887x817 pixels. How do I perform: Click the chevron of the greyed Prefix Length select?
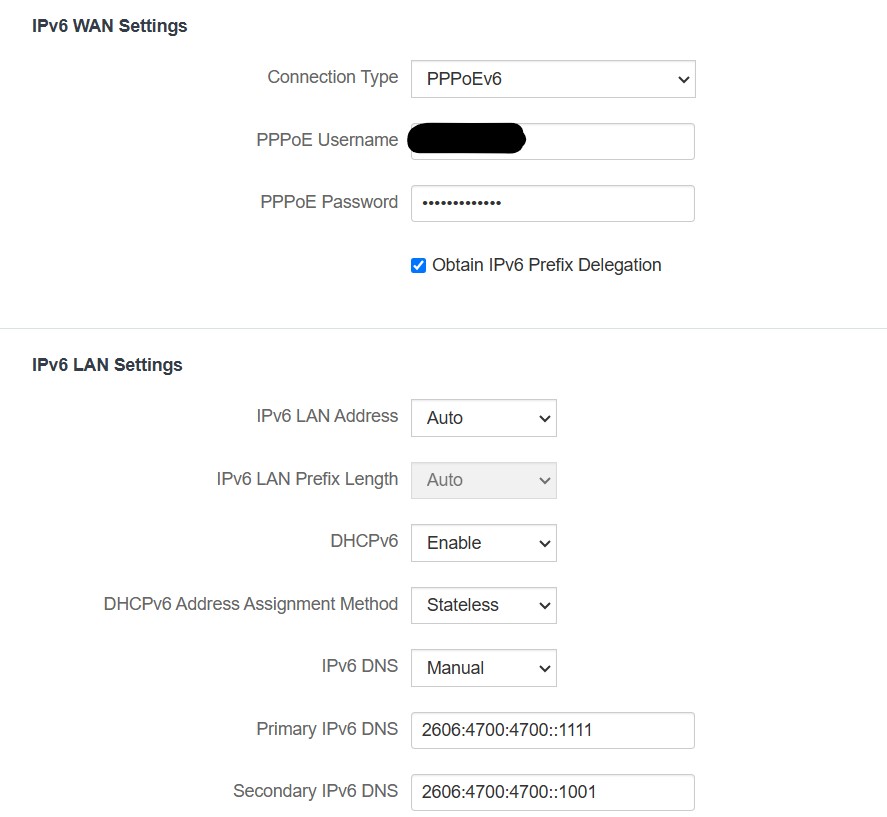click(x=545, y=481)
